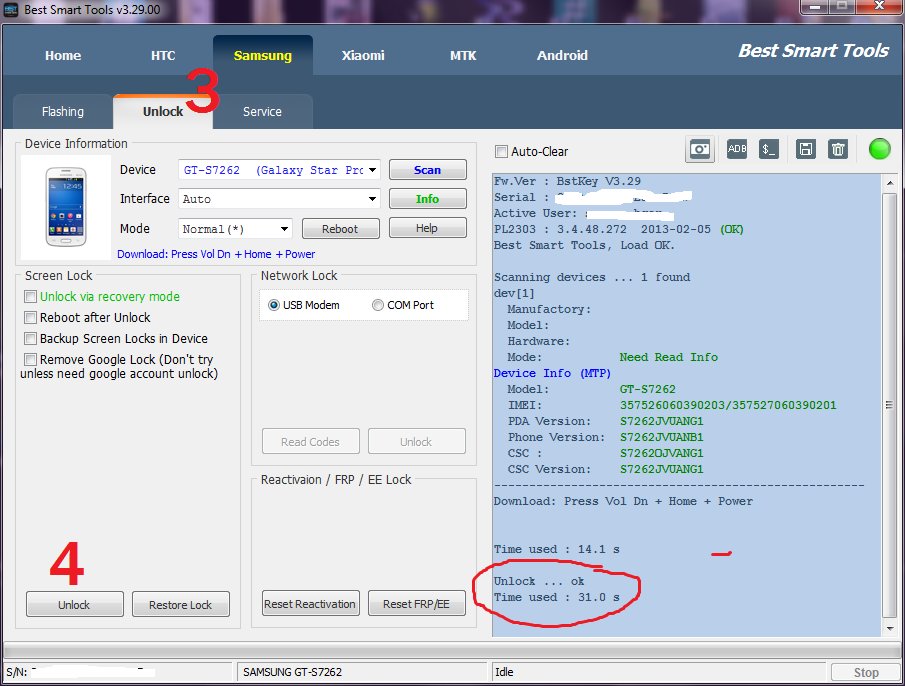Click the Reboot button
This screenshot has width=905, height=686.
tap(341, 228)
